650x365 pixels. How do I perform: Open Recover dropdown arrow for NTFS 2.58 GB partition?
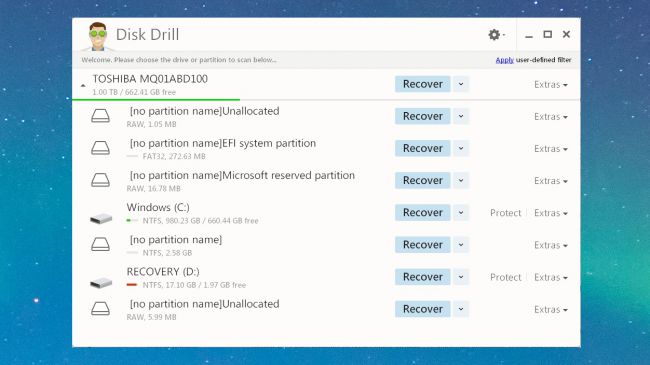click(x=461, y=245)
